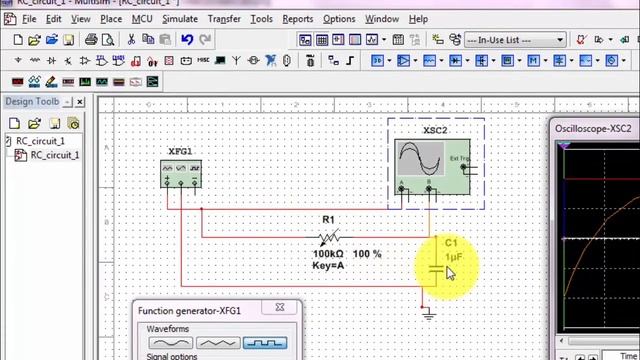Open the MISC component group
The image size is (640, 360).
(203, 60)
